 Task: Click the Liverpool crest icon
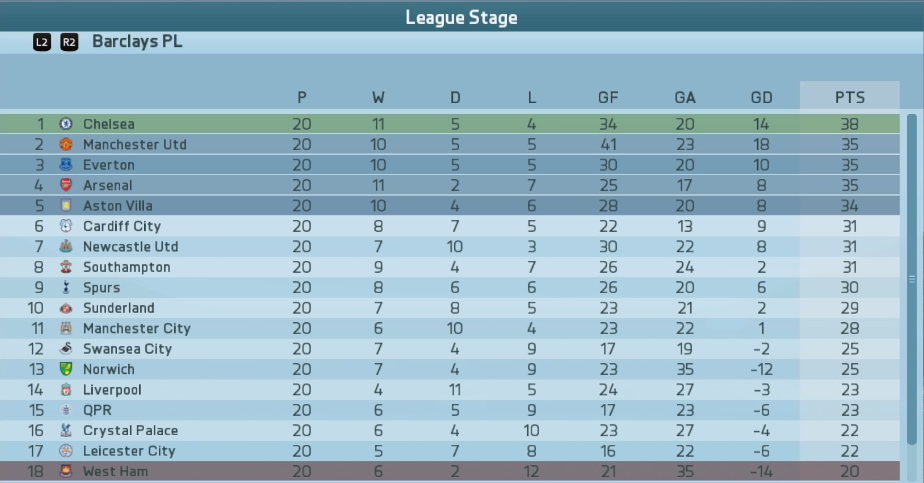pyautogui.click(x=65, y=389)
